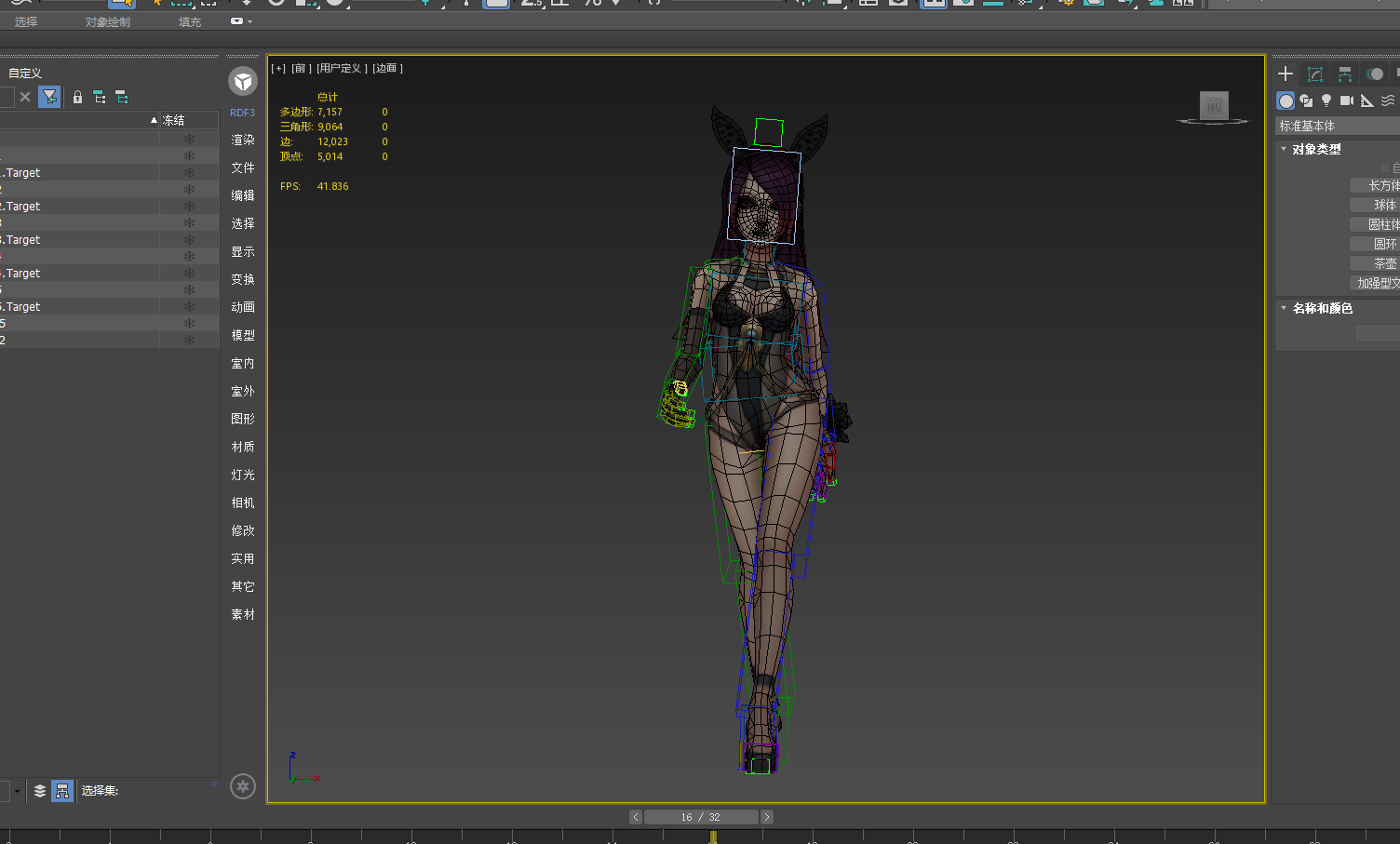Image resolution: width=1400 pixels, height=844 pixels.
Task: Select the Helpers category ruler icon
Action: click(1367, 100)
